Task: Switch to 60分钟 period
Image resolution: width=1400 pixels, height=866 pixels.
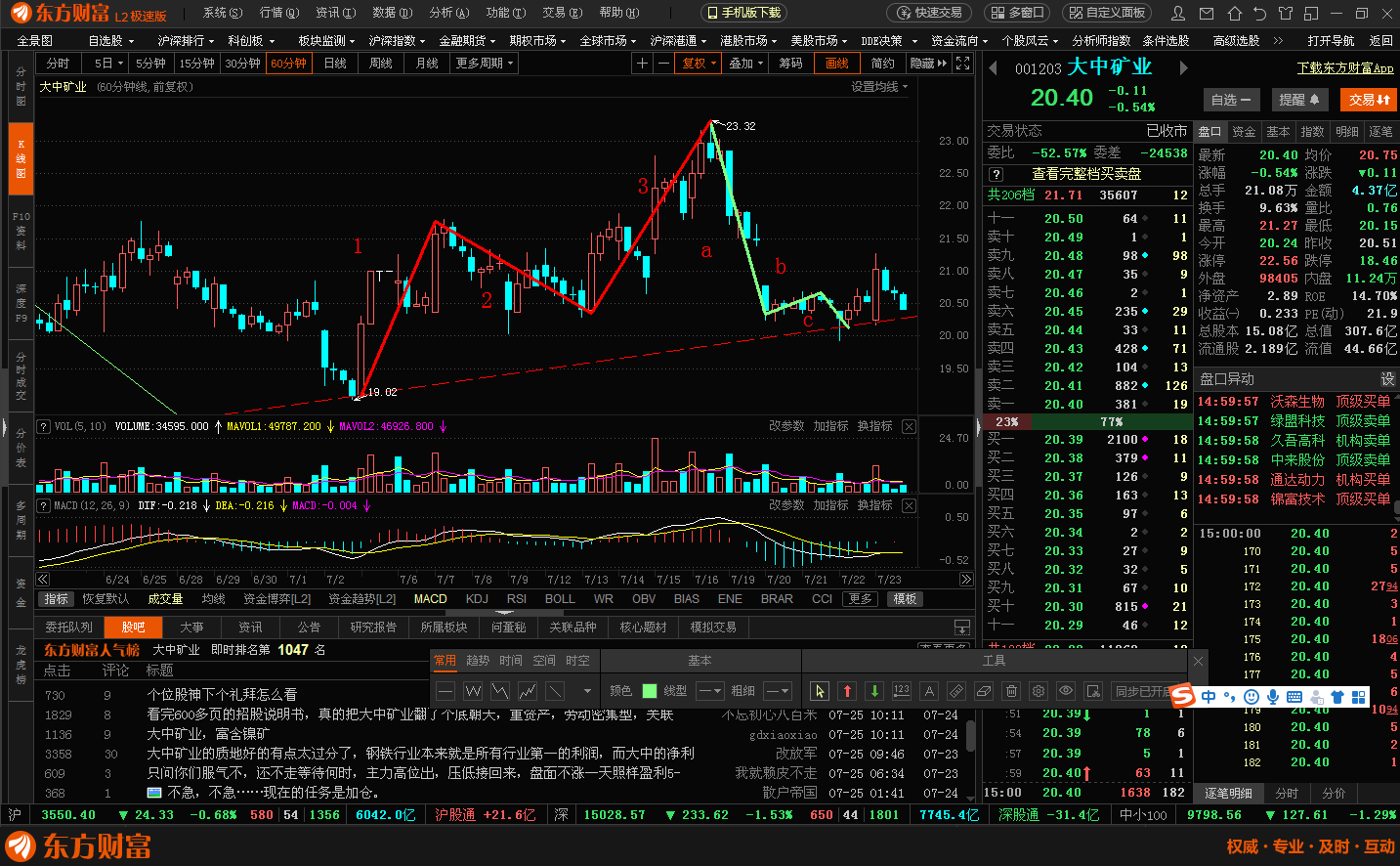Action: [x=288, y=63]
